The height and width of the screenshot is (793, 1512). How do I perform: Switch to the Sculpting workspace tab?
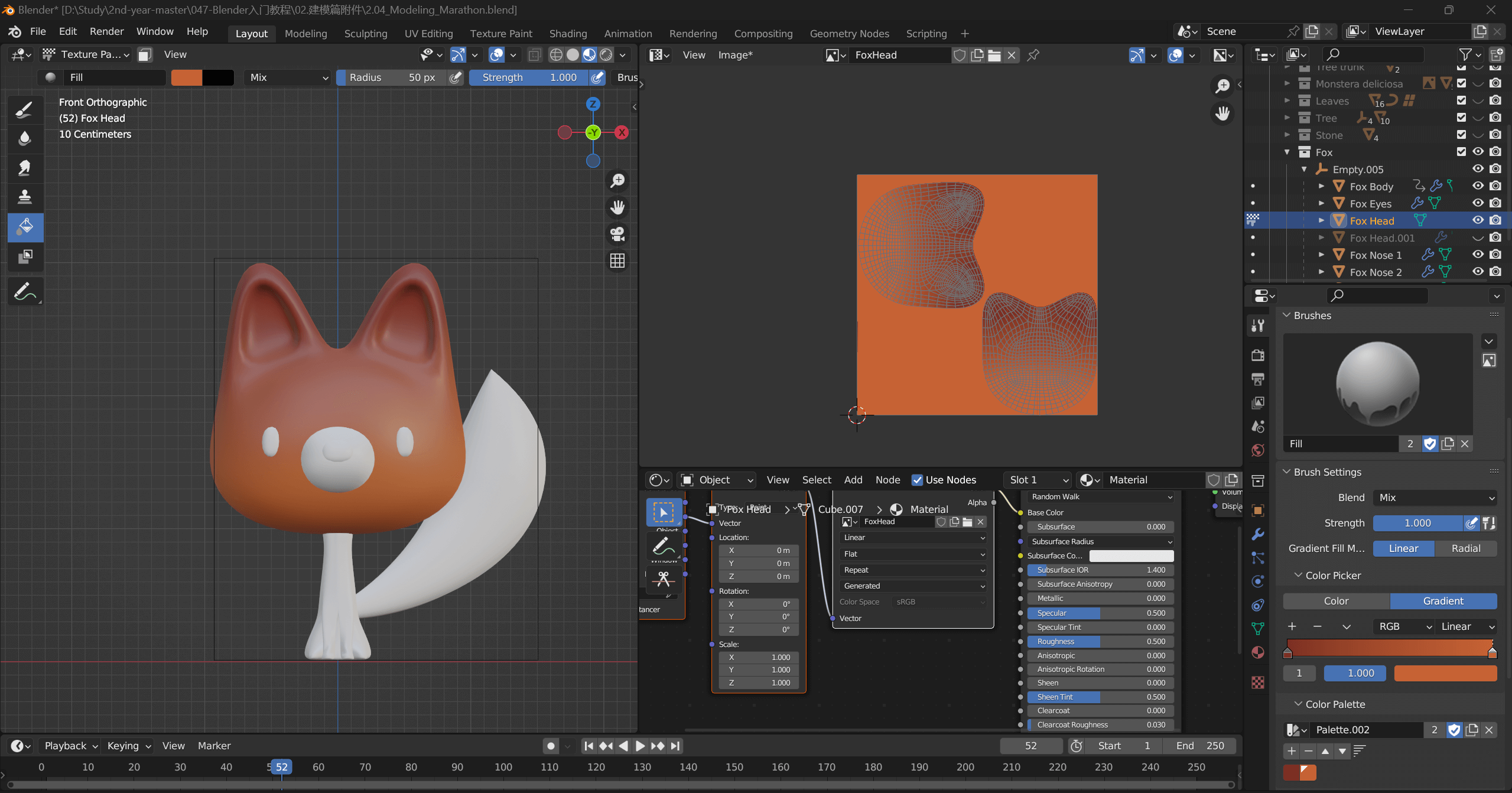pyautogui.click(x=366, y=34)
